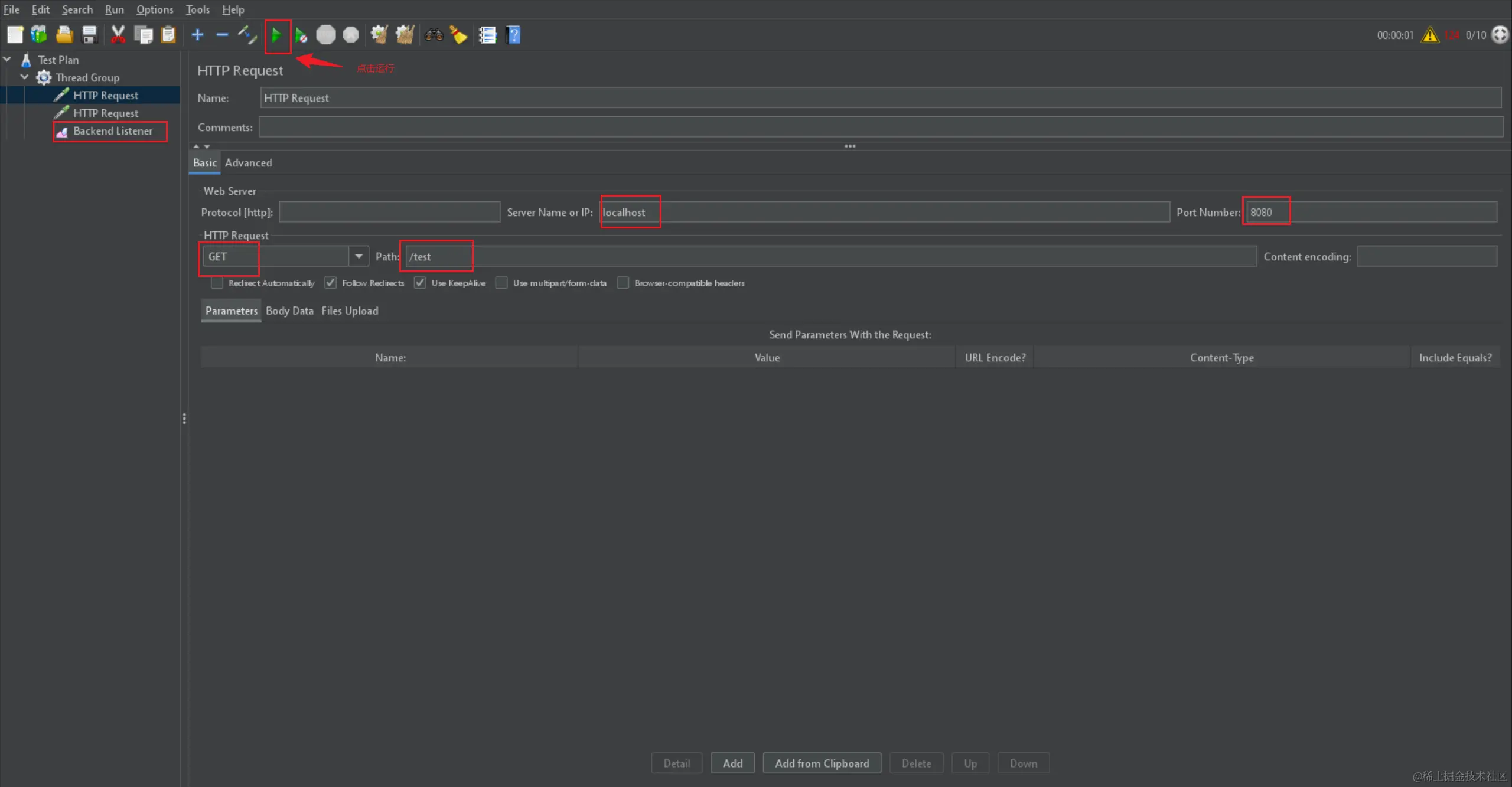Image resolution: width=1512 pixels, height=787 pixels.
Task: Uncheck Follow Redirects option
Action: (331, 283)
